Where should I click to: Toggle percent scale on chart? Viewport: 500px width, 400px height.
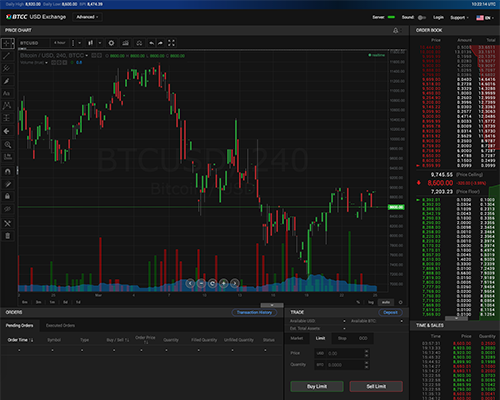[x=358, y=302]
